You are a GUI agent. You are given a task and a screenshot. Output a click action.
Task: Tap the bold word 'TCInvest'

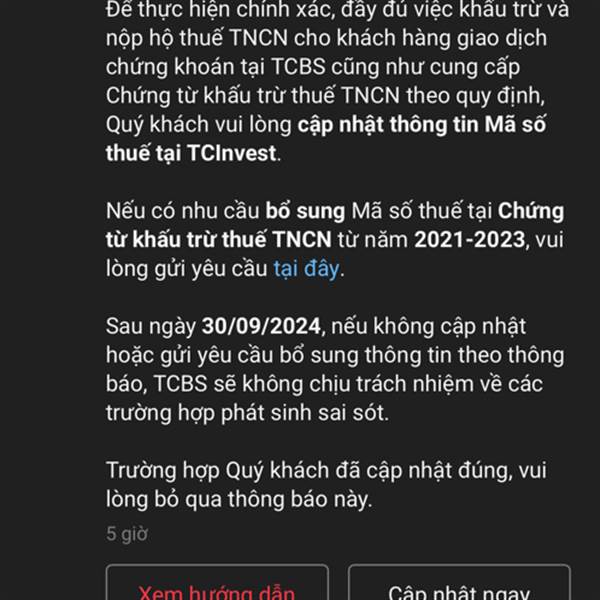click(x=232, y=153)
